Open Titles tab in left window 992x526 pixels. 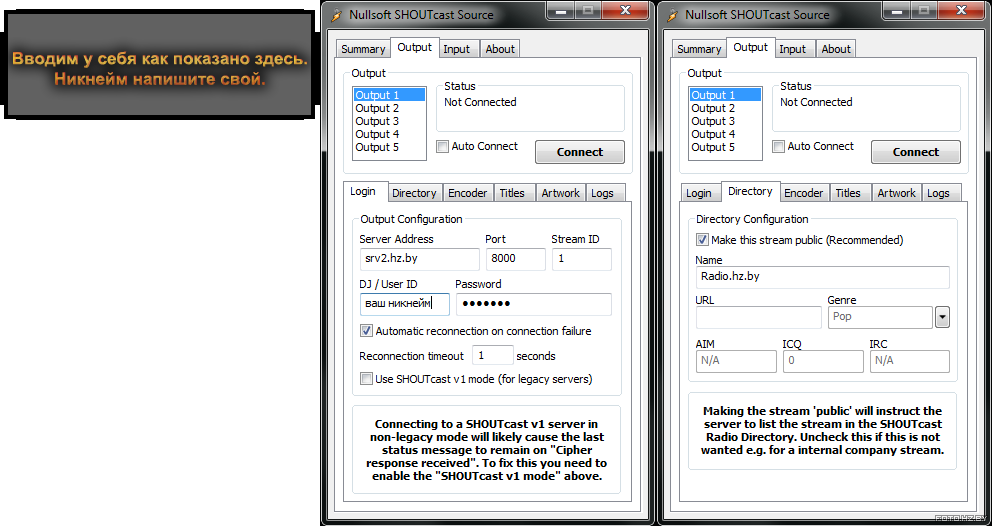pyautogui.click(x=512, y=193)
